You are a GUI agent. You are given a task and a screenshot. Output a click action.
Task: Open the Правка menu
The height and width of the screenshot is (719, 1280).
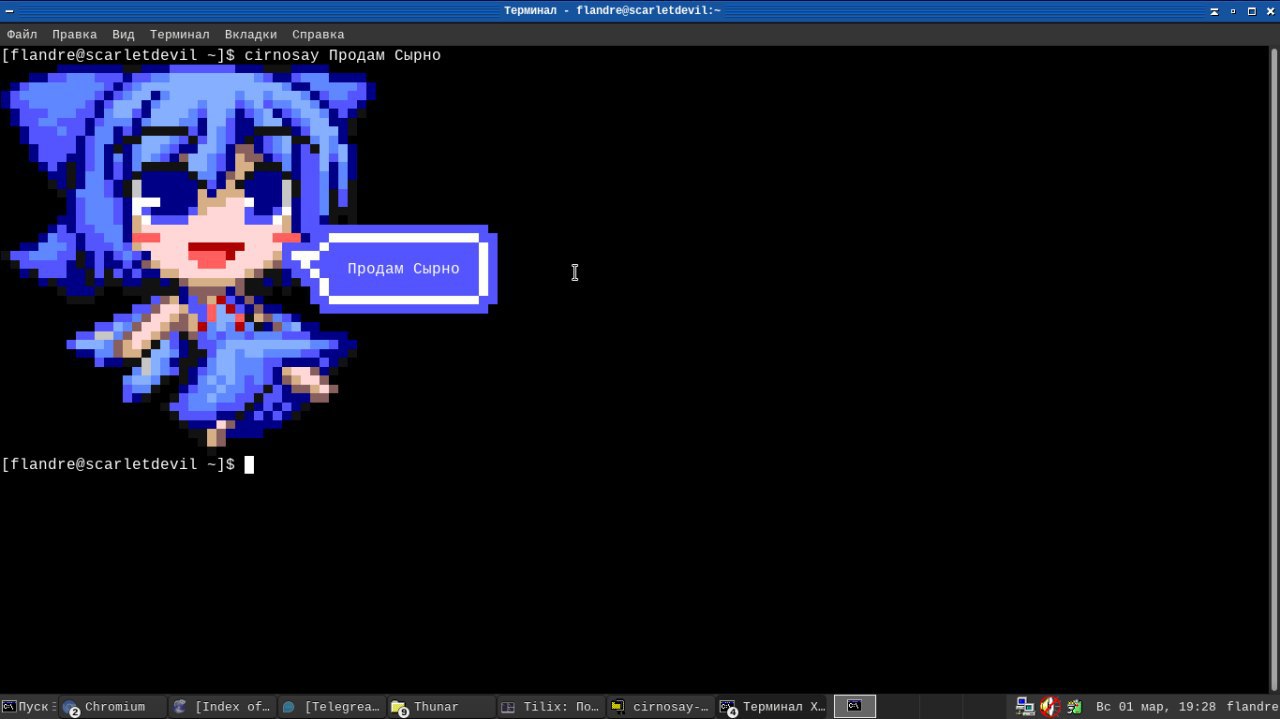click(75, 34)
